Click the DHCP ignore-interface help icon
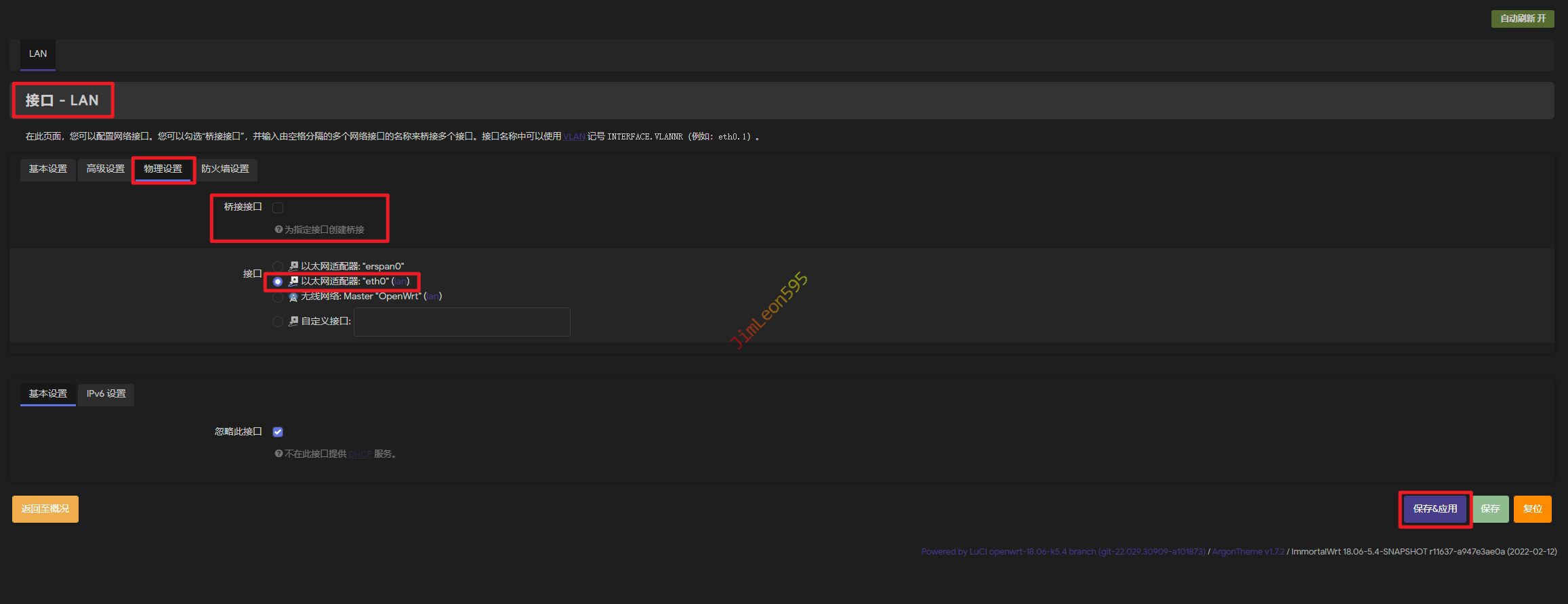This screenshot has width=1568, height=604. (x=278, y=454)
